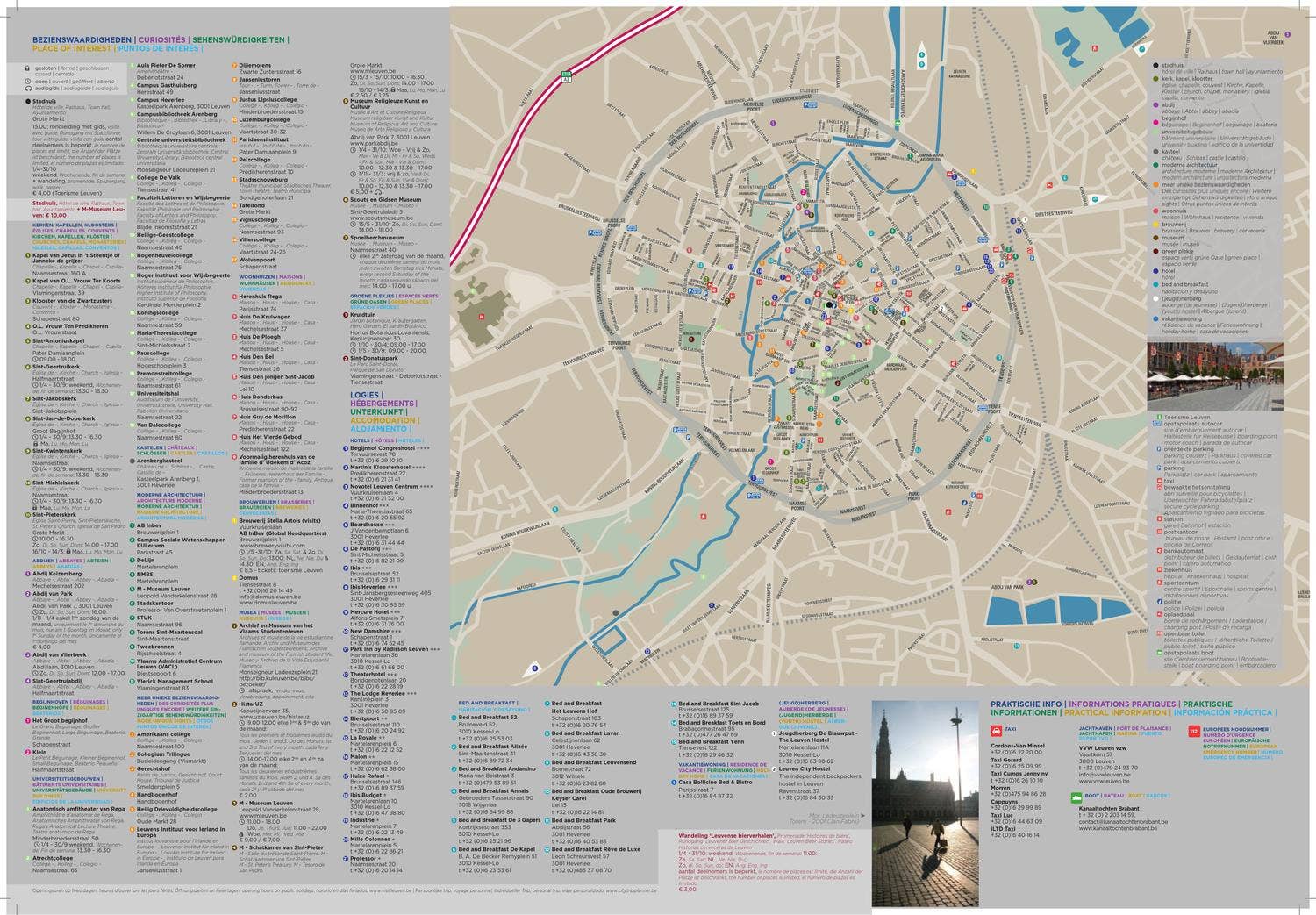Select the 112 European emergency number icon
1316x915 pixels.
pos(1194,731)
